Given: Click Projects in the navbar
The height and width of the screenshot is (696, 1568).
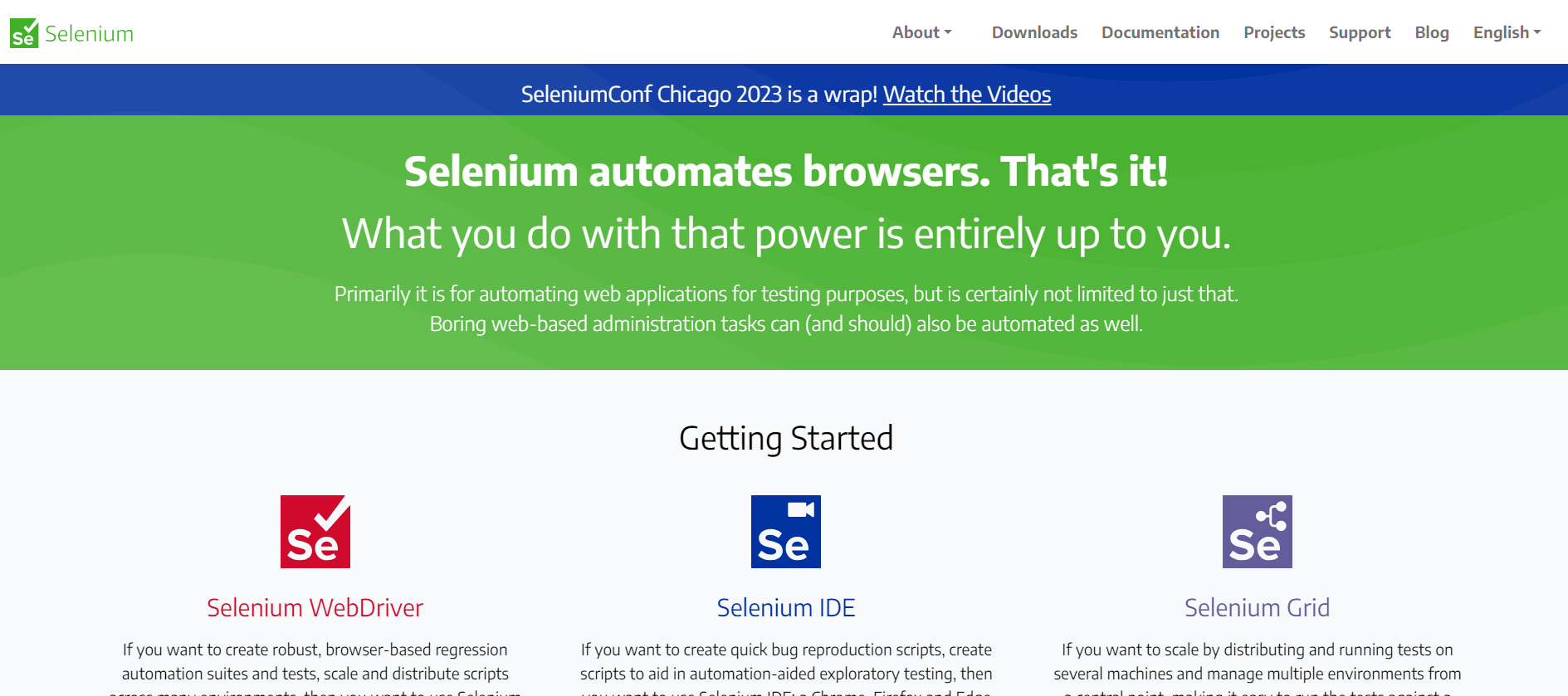Looking at the screenshot, I should click(x=1273, y=32).
